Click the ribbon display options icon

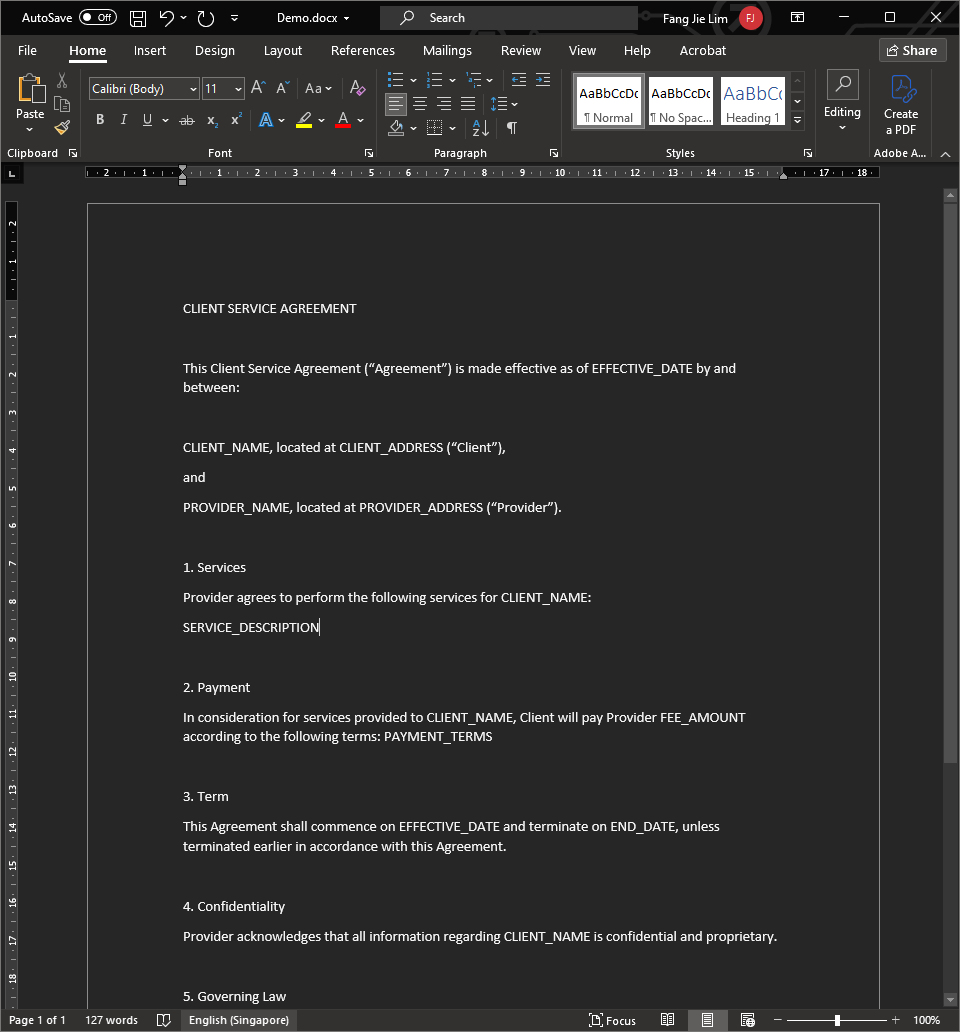(x=797, y=18)
